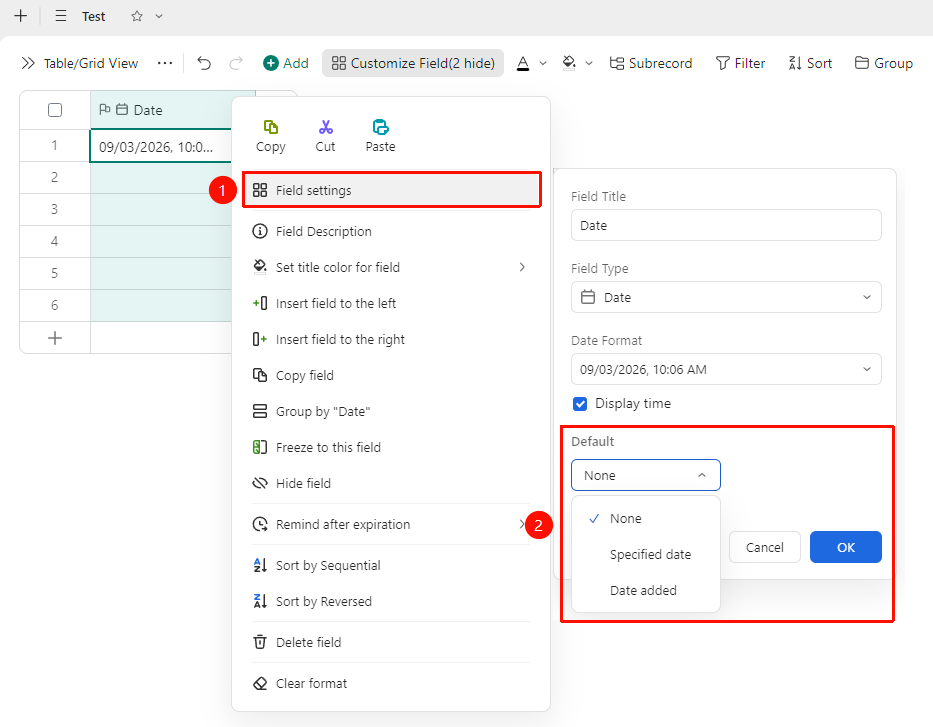933x727 pixels.
Task: Edit the Field Title input box
Action: [x=726, y=225]
